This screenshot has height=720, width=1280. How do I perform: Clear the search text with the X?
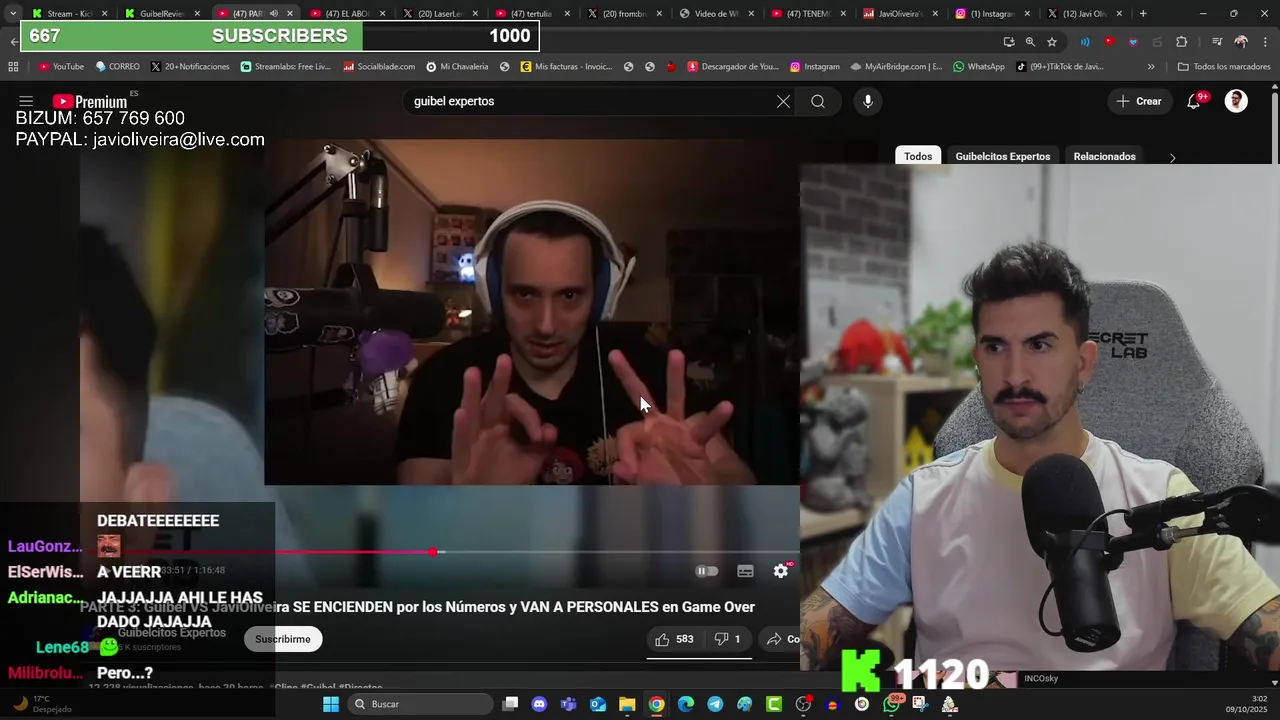pyautogui.click(x=783, y=101)
